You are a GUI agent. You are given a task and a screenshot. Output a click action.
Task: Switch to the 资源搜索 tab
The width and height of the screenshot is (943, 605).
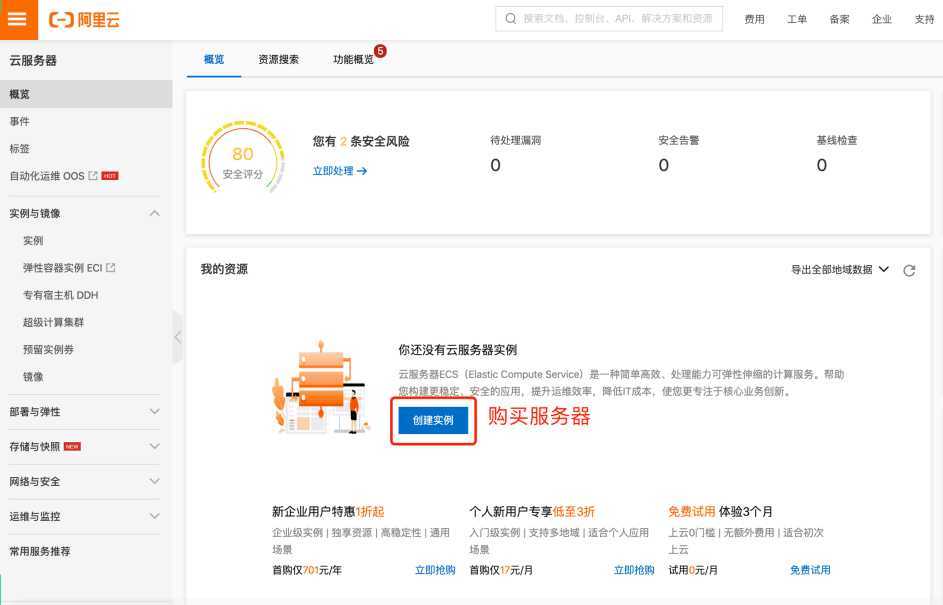point(278,59)
